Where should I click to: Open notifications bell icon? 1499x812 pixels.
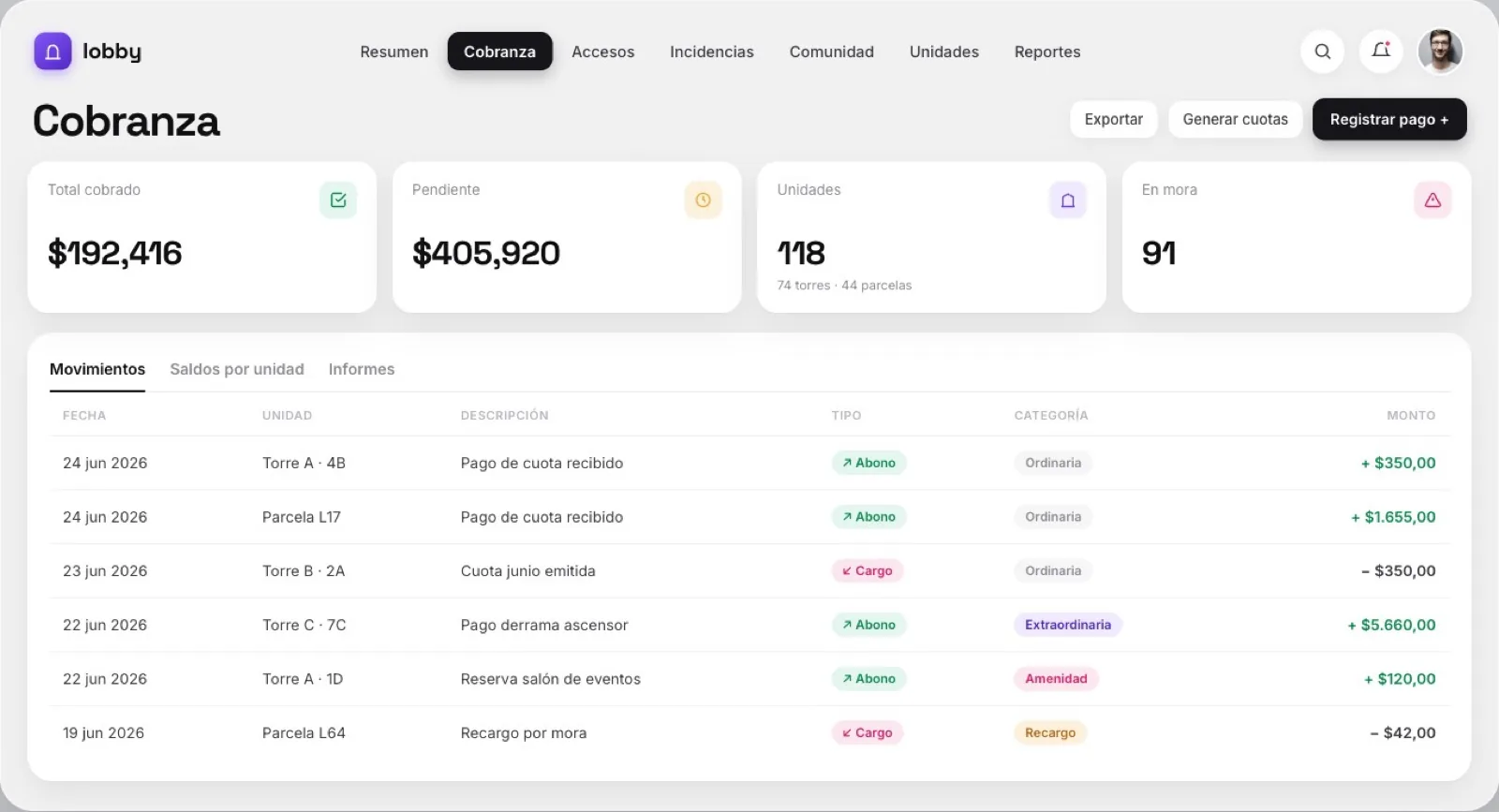(1381, 52)
